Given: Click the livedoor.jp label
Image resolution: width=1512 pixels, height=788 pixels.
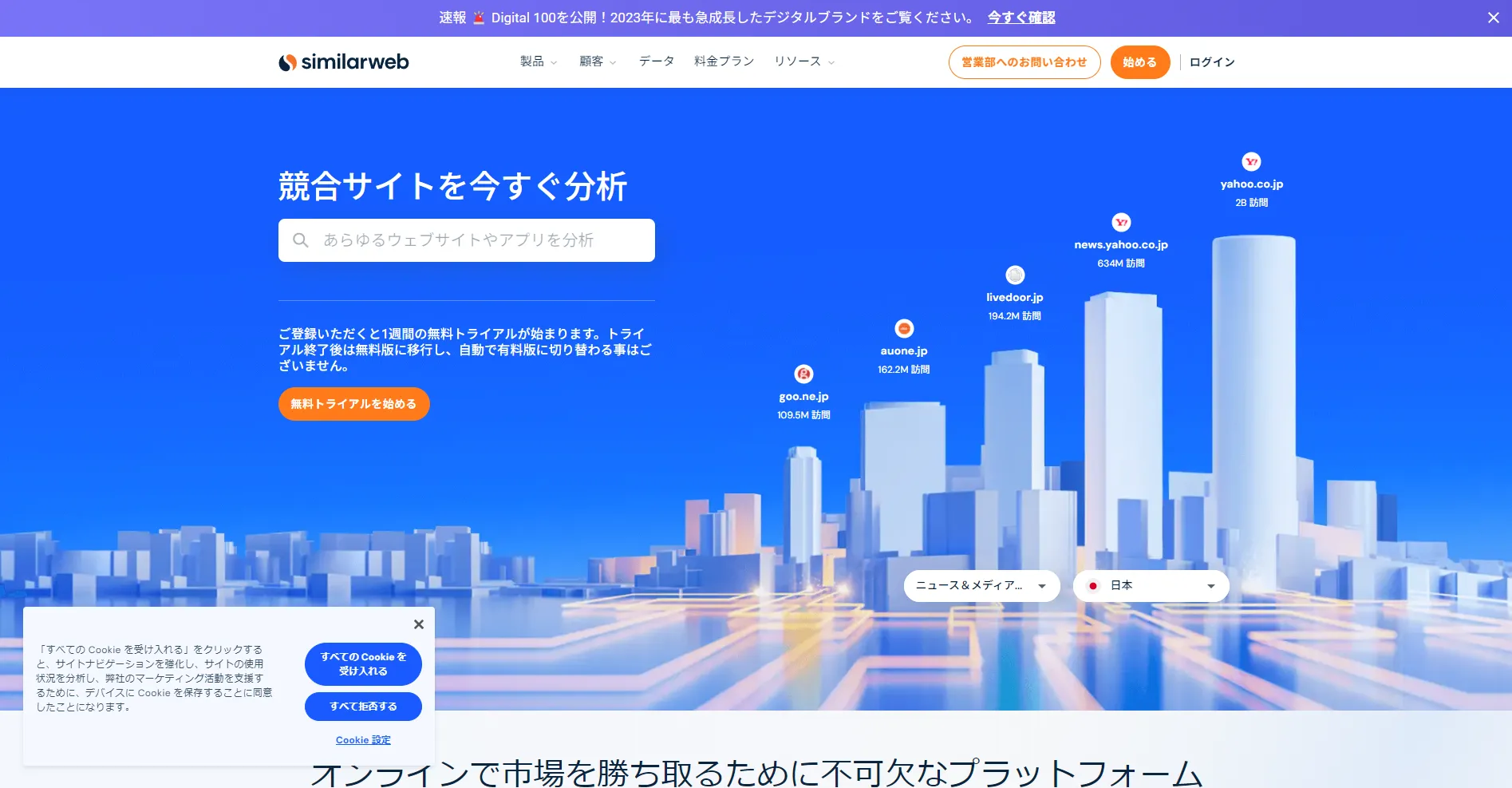Looking at the screenshot, I should [x=1015, y=298].
